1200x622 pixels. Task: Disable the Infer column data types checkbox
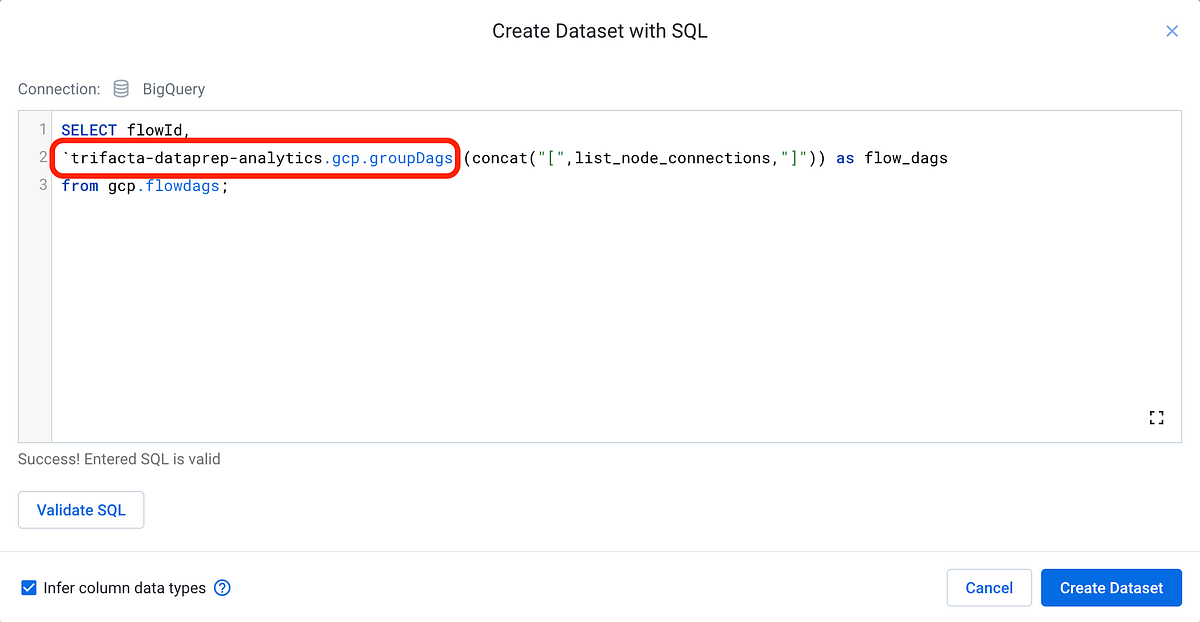click(x=28, y=588)
